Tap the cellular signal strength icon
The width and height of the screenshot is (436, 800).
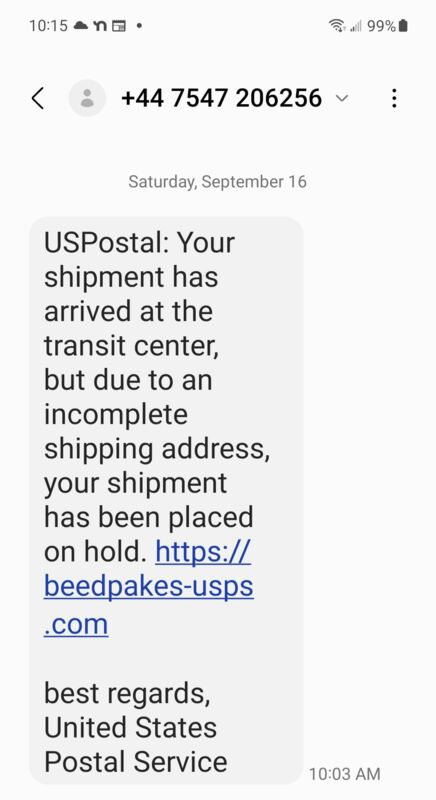pyautogui.click(x=355, y=26)
